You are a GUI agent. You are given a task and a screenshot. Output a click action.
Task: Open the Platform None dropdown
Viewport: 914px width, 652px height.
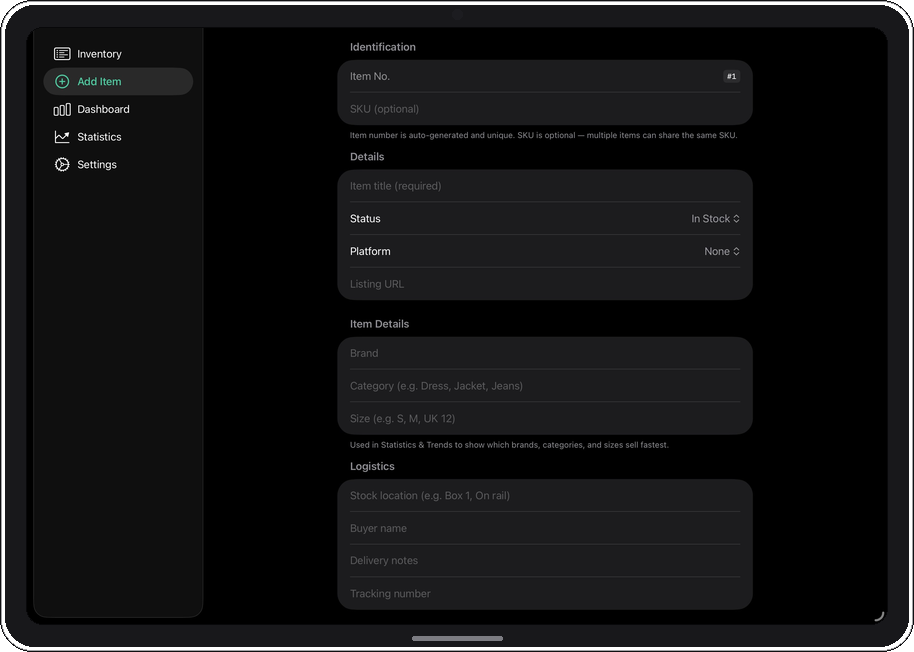tap(722, 251)
